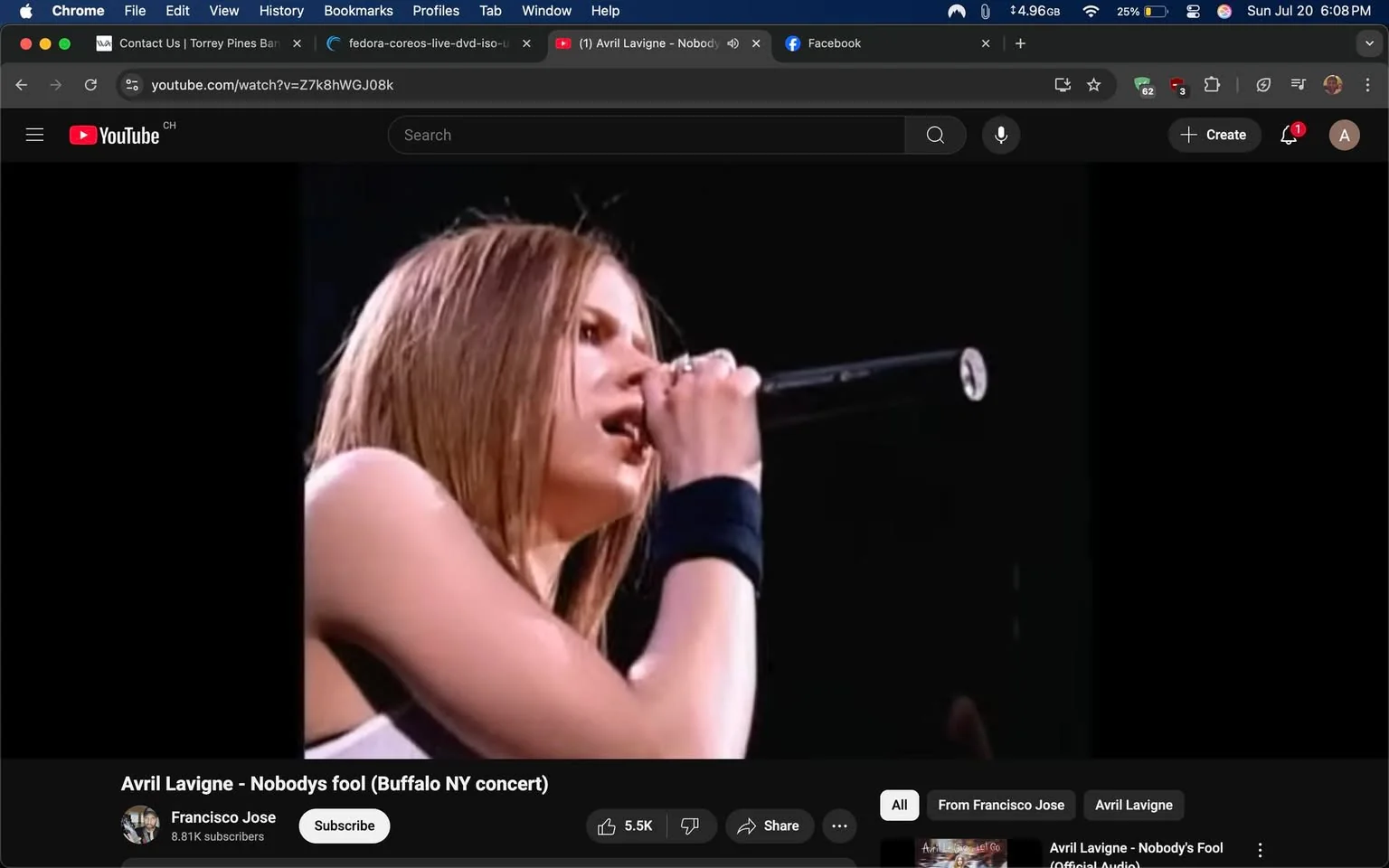Viewport: 1389px width, 868px height.
Task: Bookmark this page with the star
Action: point(1094,85)
